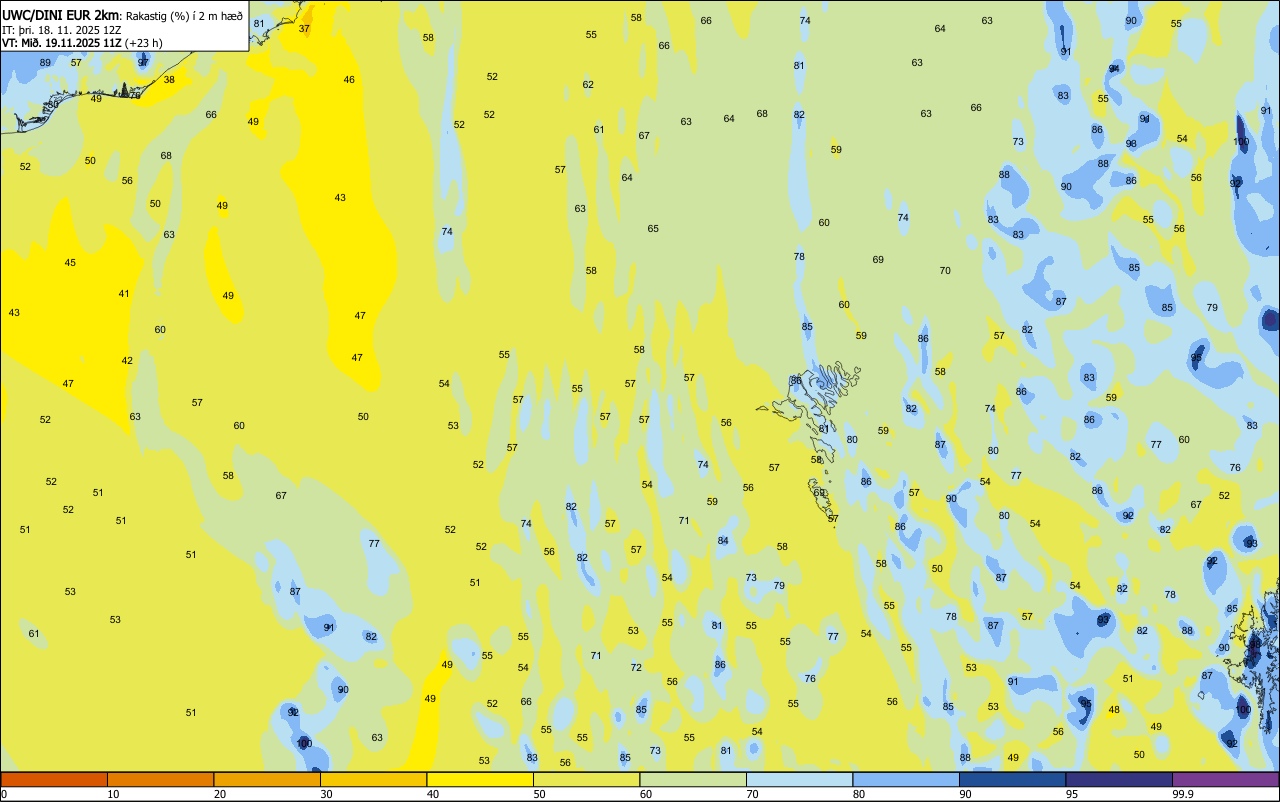Click the map value "48"
Screen dimensions: 1280x802
pos(1114,710)
